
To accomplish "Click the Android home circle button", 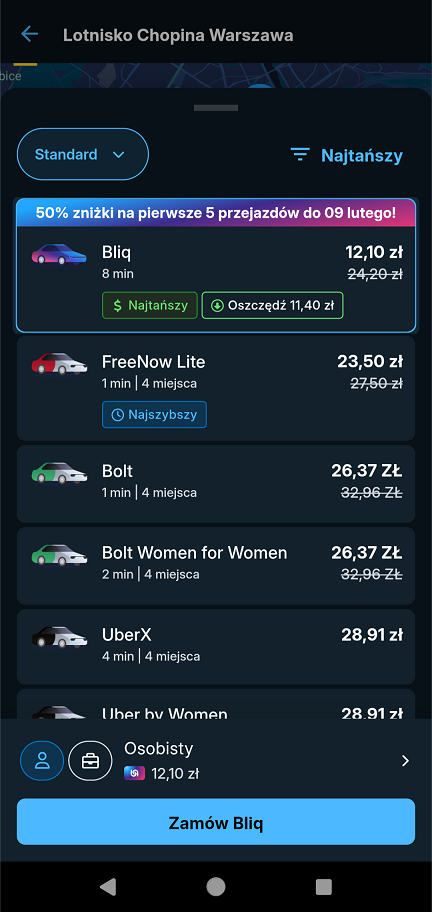I will point(216,886).
